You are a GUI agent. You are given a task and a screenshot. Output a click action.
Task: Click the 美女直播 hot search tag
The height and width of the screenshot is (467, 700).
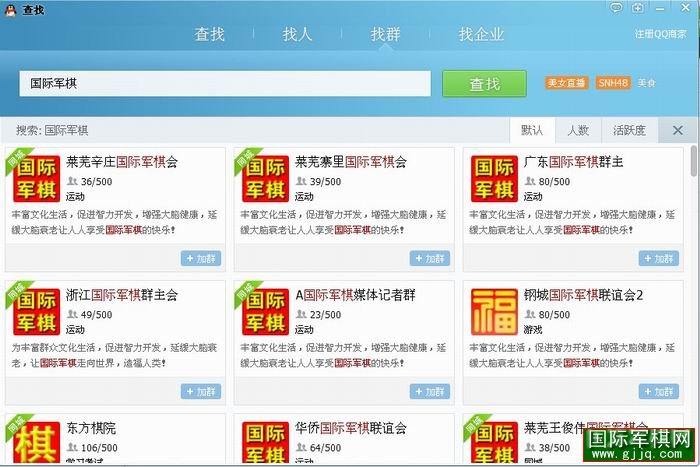(x=567, y=83)
